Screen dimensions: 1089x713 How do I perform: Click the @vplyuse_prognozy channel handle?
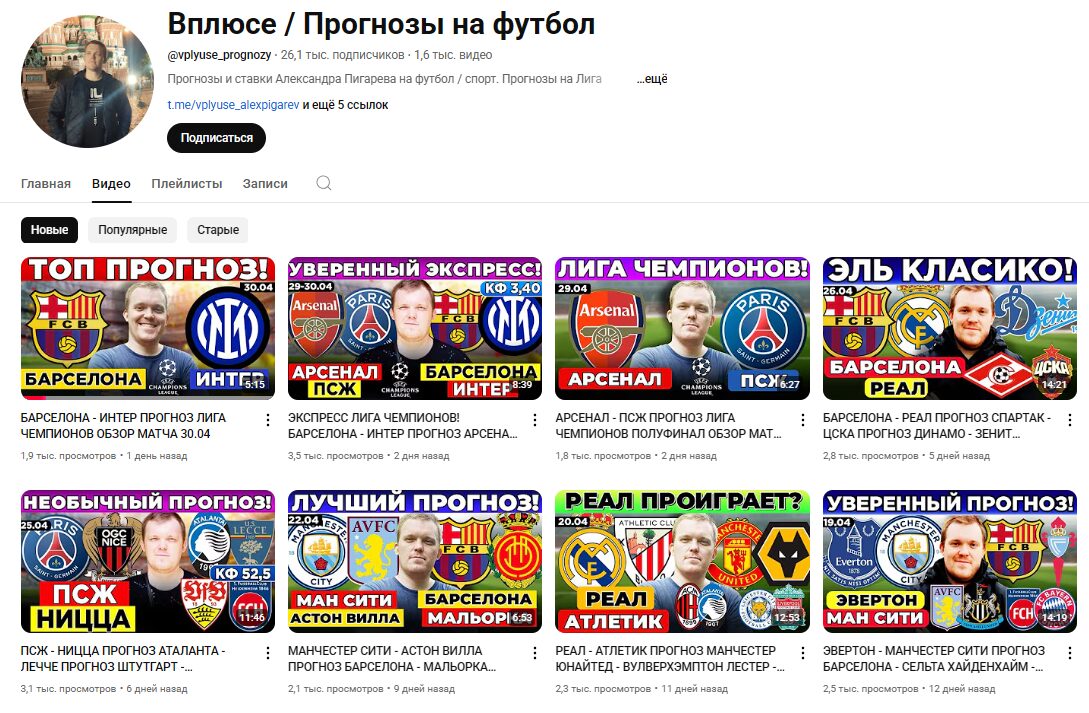click(x=219, y=55)
